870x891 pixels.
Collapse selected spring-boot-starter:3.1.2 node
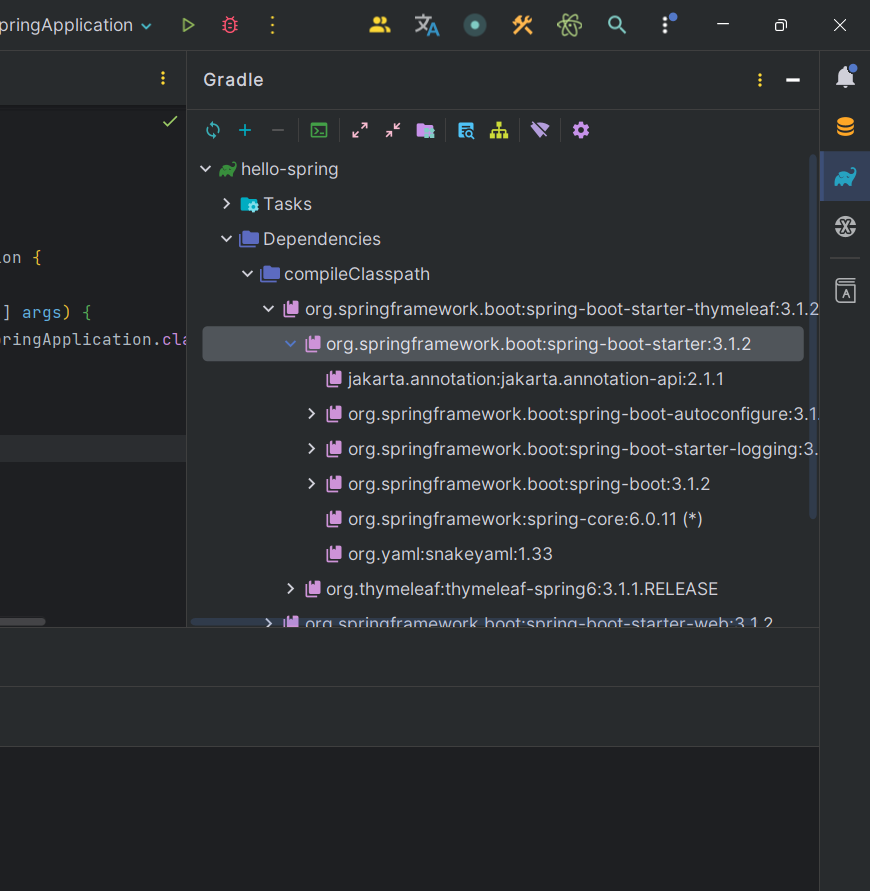[x=290, y=344]
